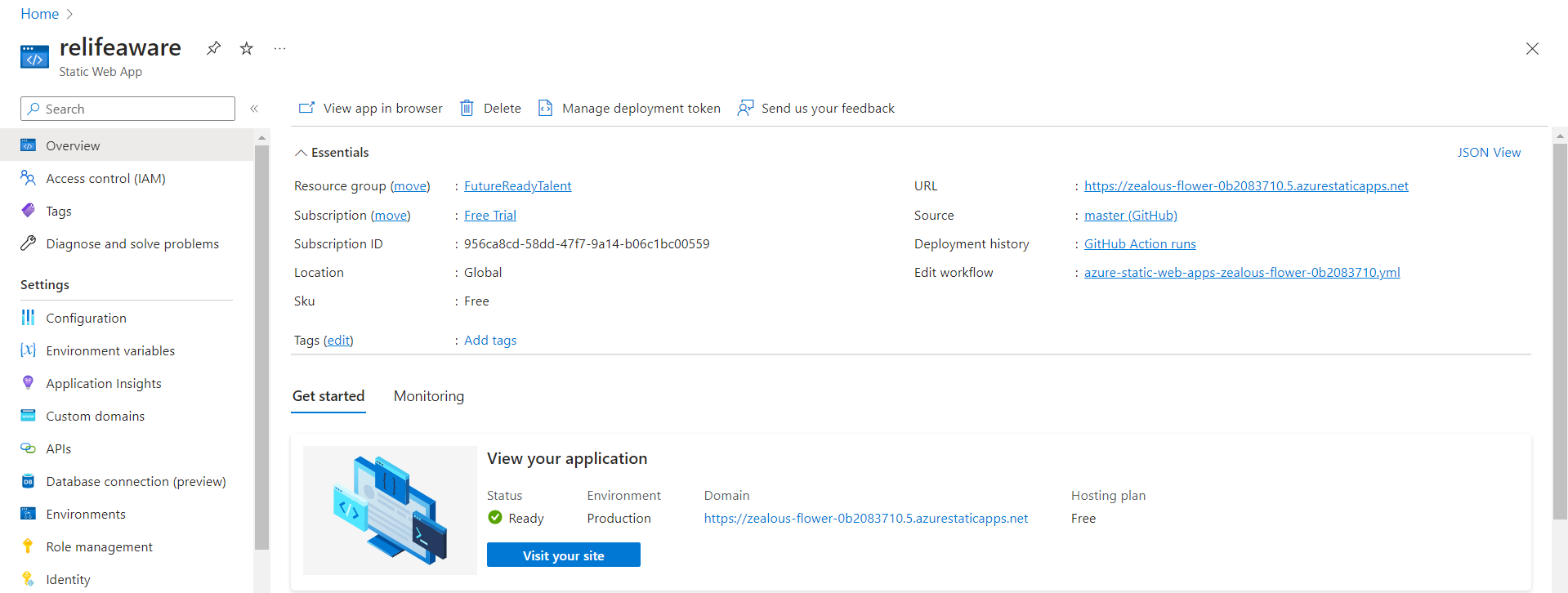Screen dimensions: 1568x593
Task: Click the main pane vertical scrollbar
Action: tap(1560, 331)
